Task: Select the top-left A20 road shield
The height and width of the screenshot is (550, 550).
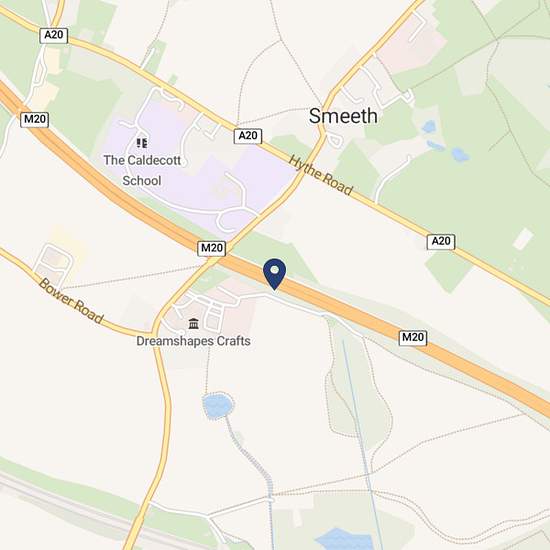Action: (54, 35)
